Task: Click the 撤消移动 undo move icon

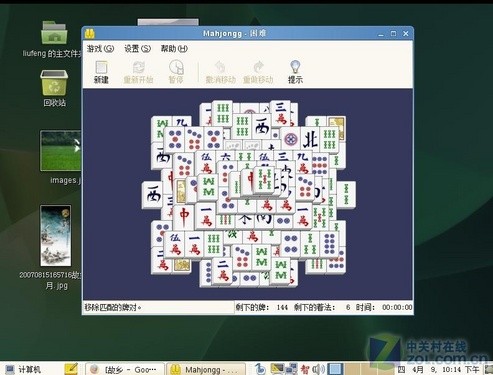Action: click(x=220, y=72)
